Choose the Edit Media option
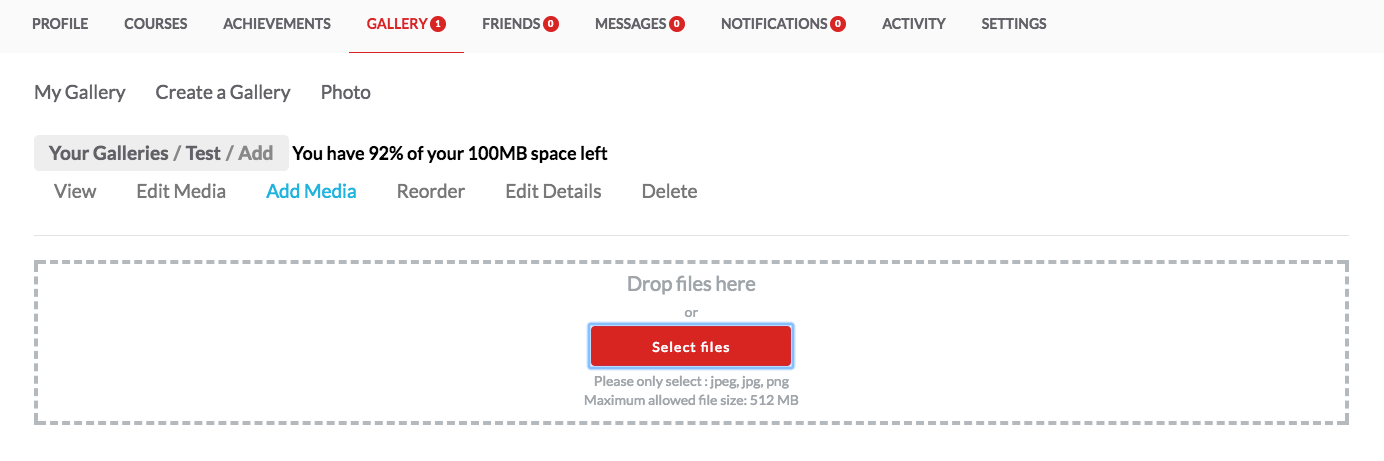The image size is (1384, 461). (181, 191)
